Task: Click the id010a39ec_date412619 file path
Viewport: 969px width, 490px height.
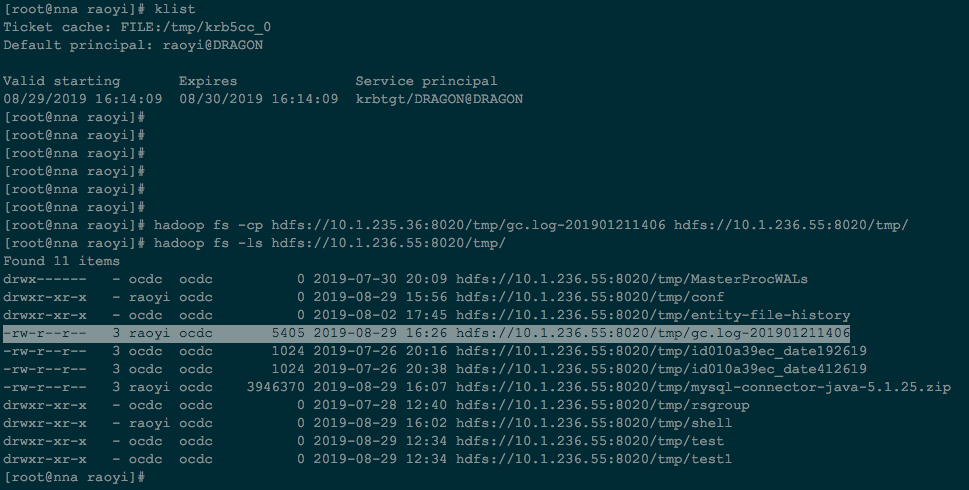Action: [x=661, y=369]
